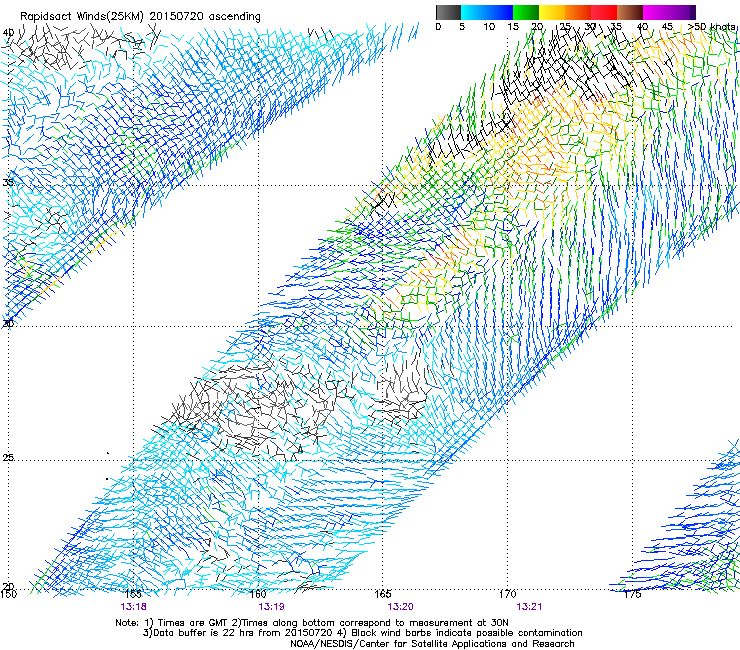The width and height of the screenshot is (740, 650).
Task: Click the blue 5-15 knots legend segment
Action: [487, 12]
